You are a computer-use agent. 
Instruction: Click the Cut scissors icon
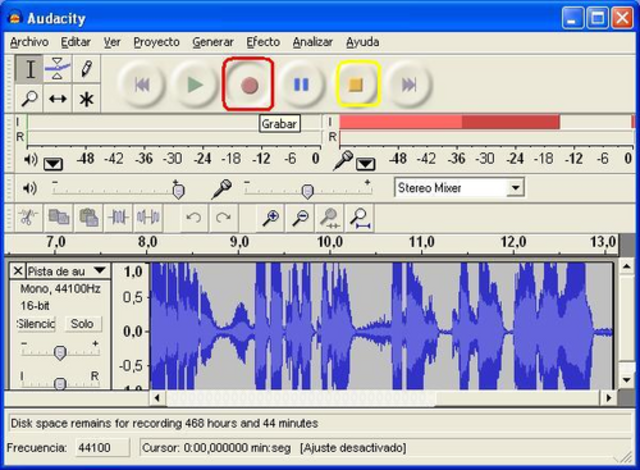28,217
